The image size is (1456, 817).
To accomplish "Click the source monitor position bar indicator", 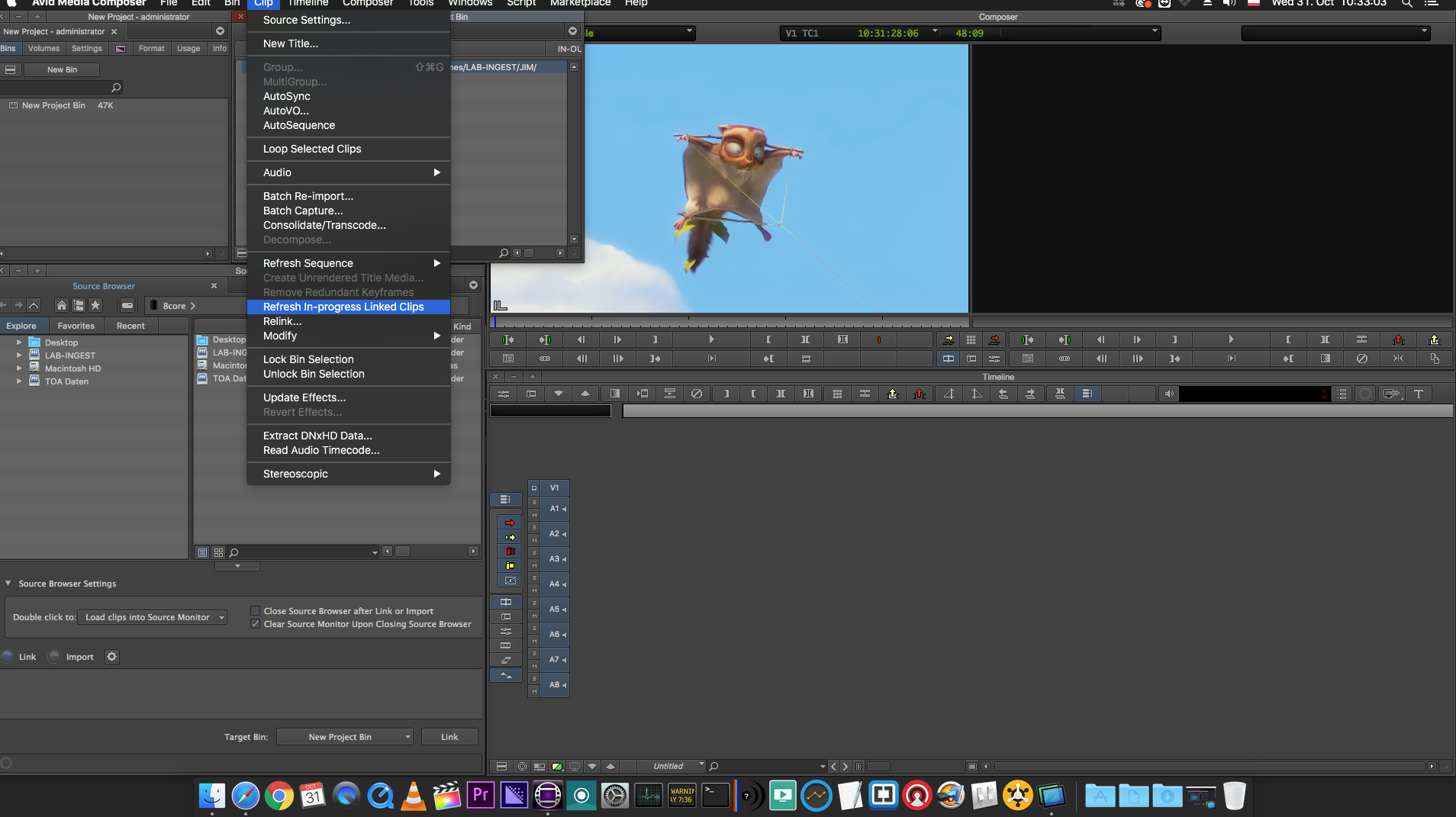I will (494, 322).
